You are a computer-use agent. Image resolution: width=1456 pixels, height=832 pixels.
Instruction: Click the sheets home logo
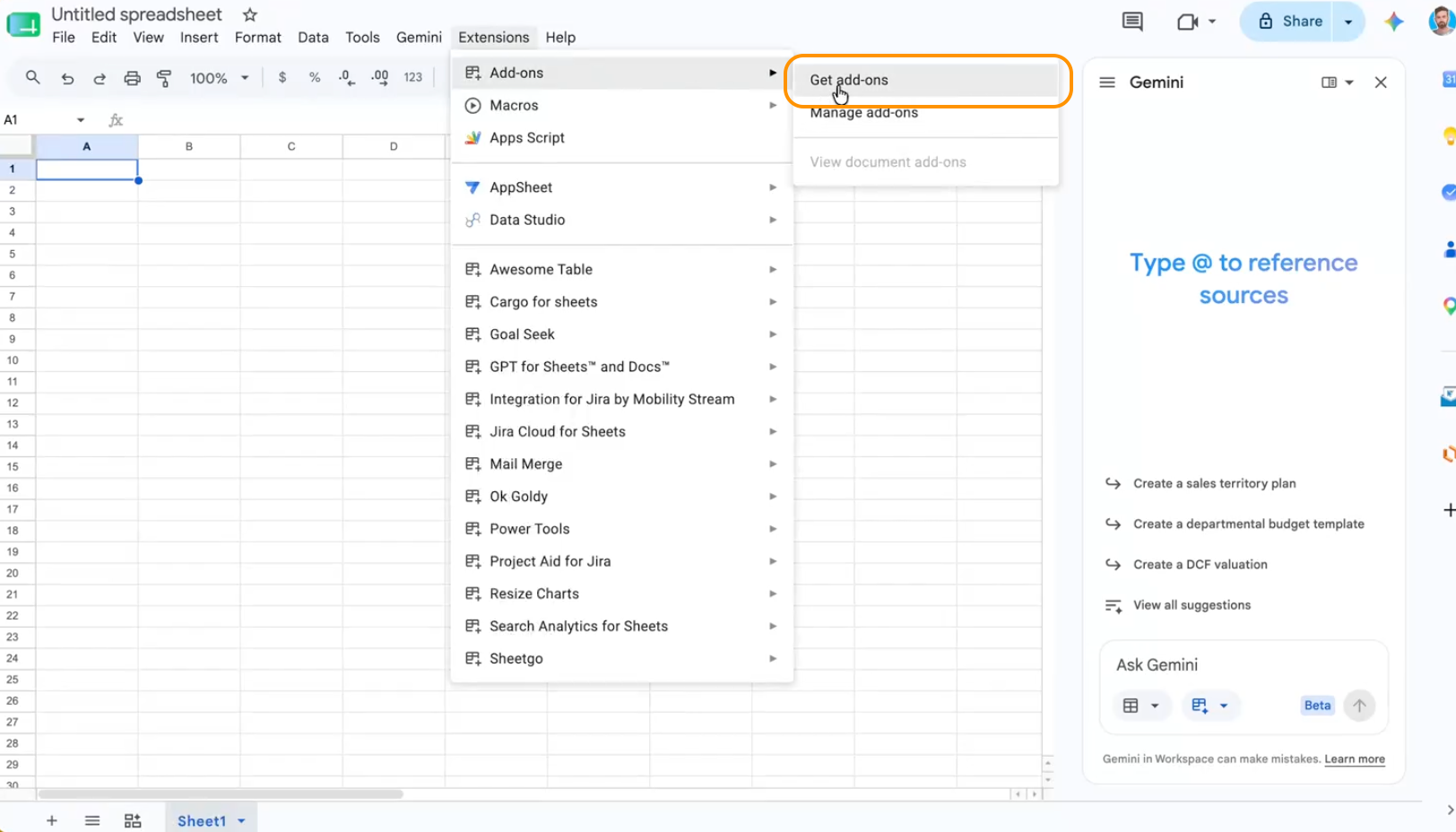click(23, 24)
